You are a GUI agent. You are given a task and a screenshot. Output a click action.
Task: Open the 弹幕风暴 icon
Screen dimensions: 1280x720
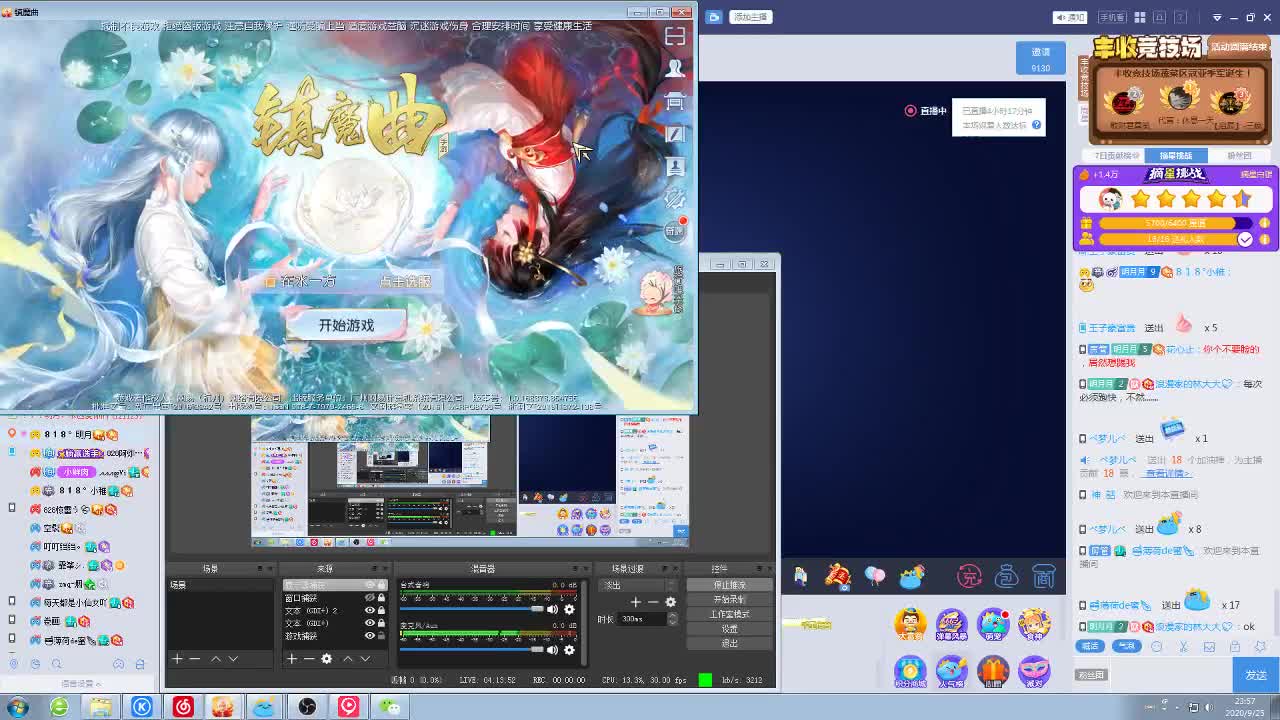click(x=951, y=624)
